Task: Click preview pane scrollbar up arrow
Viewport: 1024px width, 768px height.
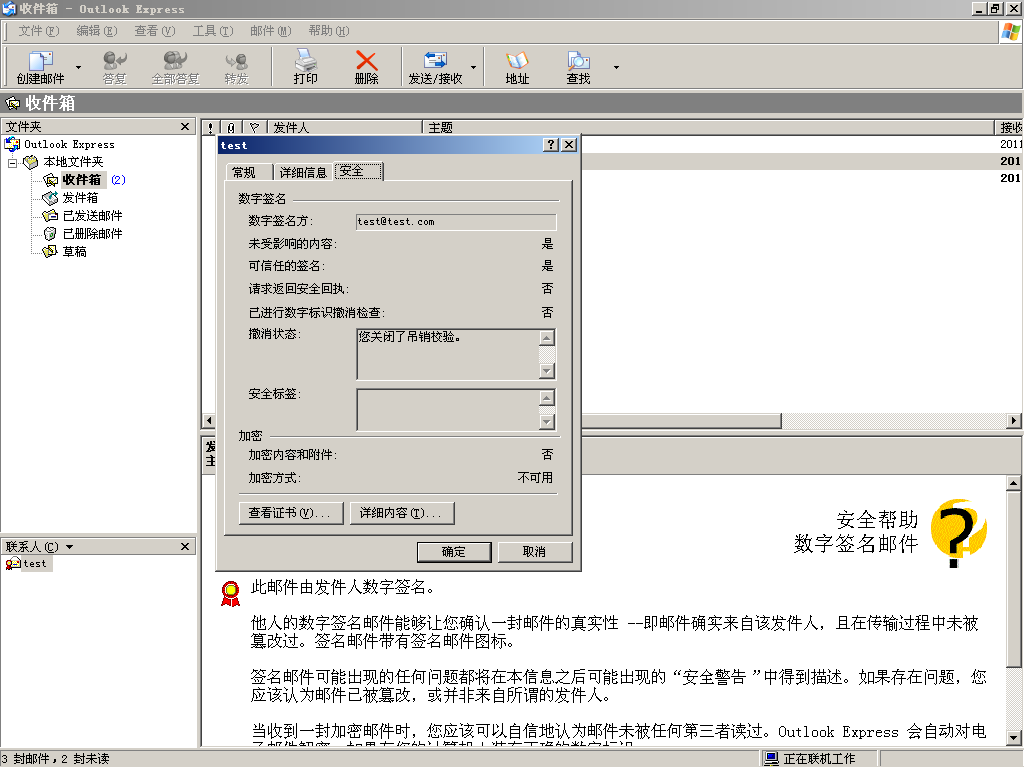Action: point(1014,483)
